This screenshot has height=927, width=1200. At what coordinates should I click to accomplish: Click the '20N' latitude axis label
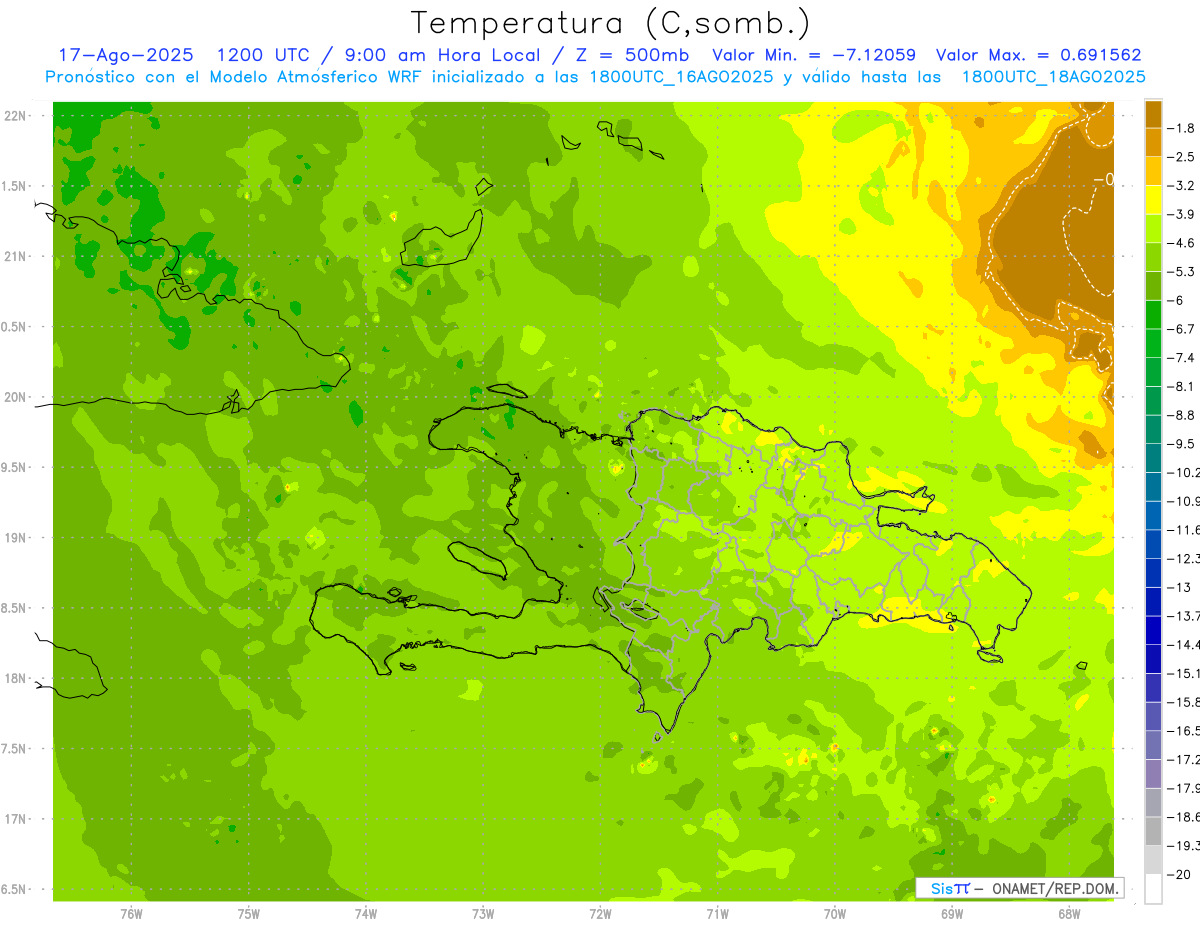click(x=15, y=397)
